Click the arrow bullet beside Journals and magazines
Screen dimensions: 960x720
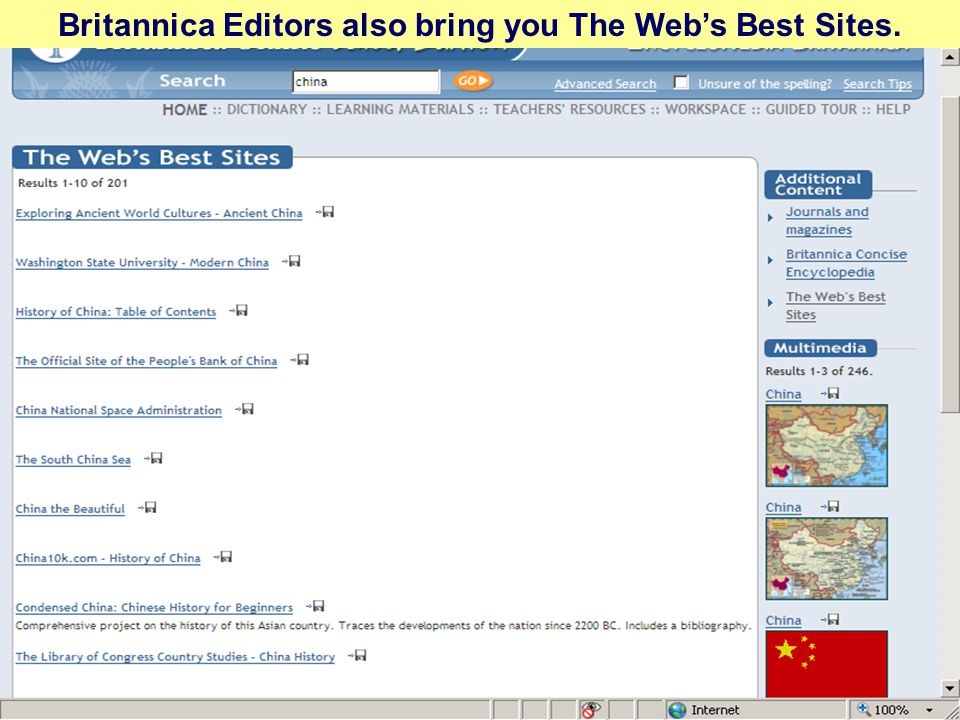[x=770, y=217]
